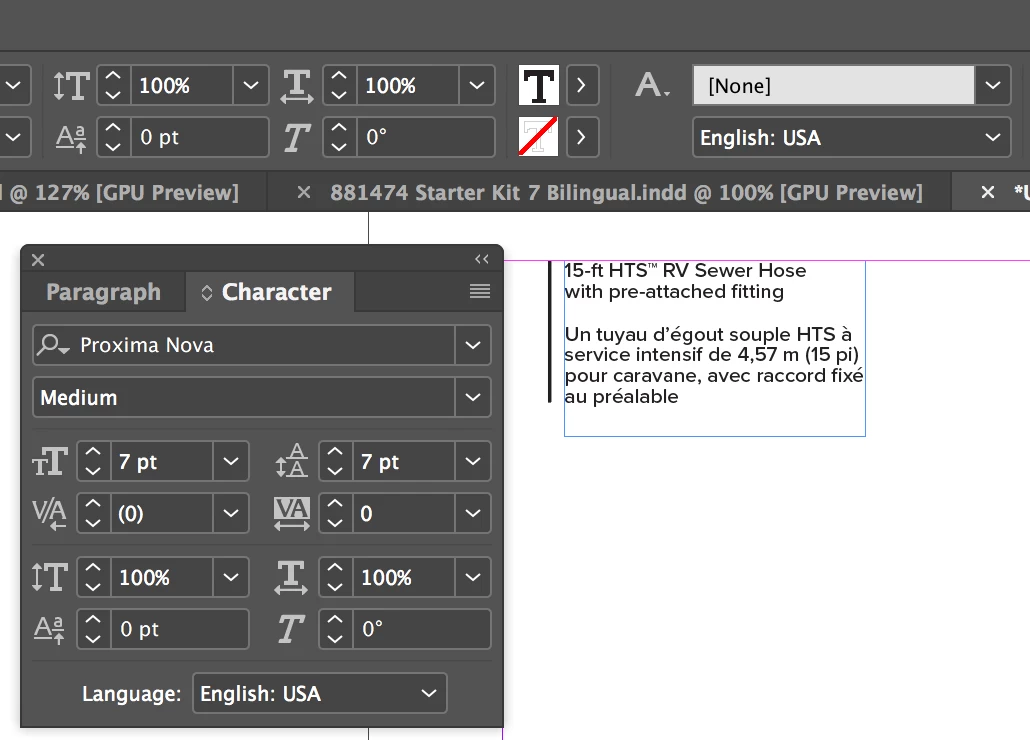Viewport: 1030px width, 740px height.
Task: Click the font size stepper arrows
Action: (x=93, y=462)
